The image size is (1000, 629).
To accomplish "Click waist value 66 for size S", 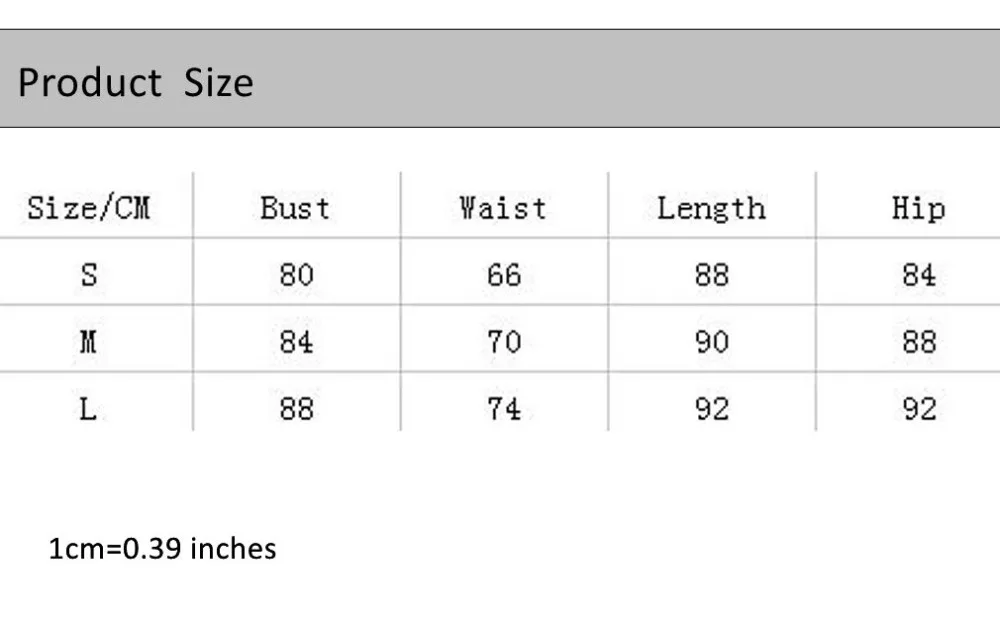I will click(504, 275).
